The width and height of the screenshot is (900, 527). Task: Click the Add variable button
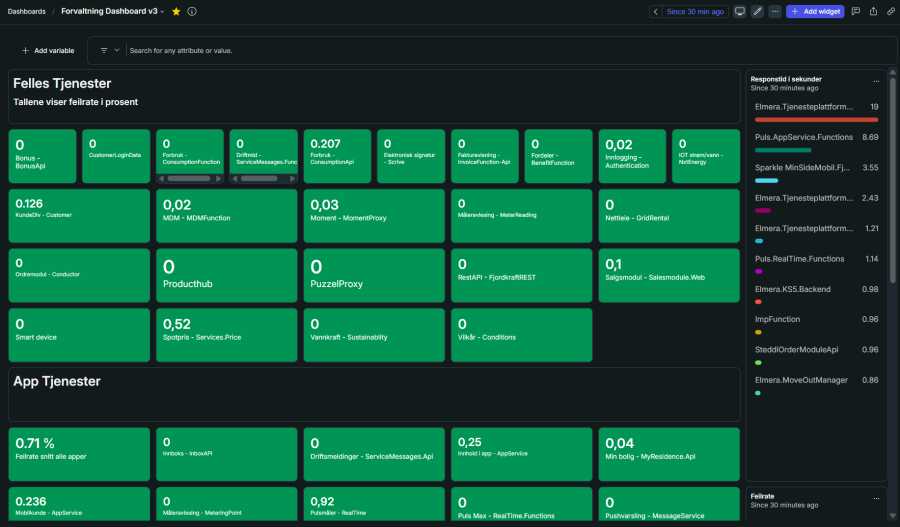48,51
